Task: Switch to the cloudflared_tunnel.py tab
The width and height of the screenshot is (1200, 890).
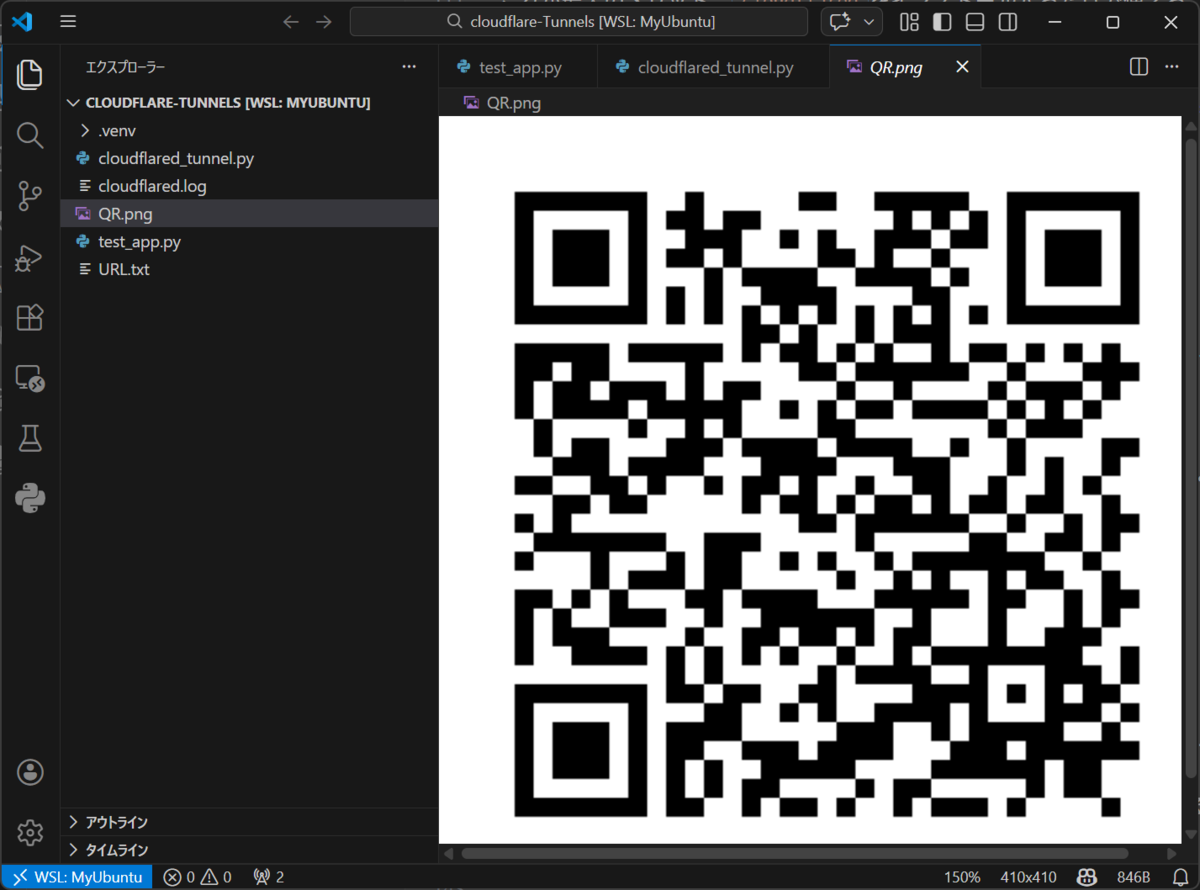Action: click(713, 67)
